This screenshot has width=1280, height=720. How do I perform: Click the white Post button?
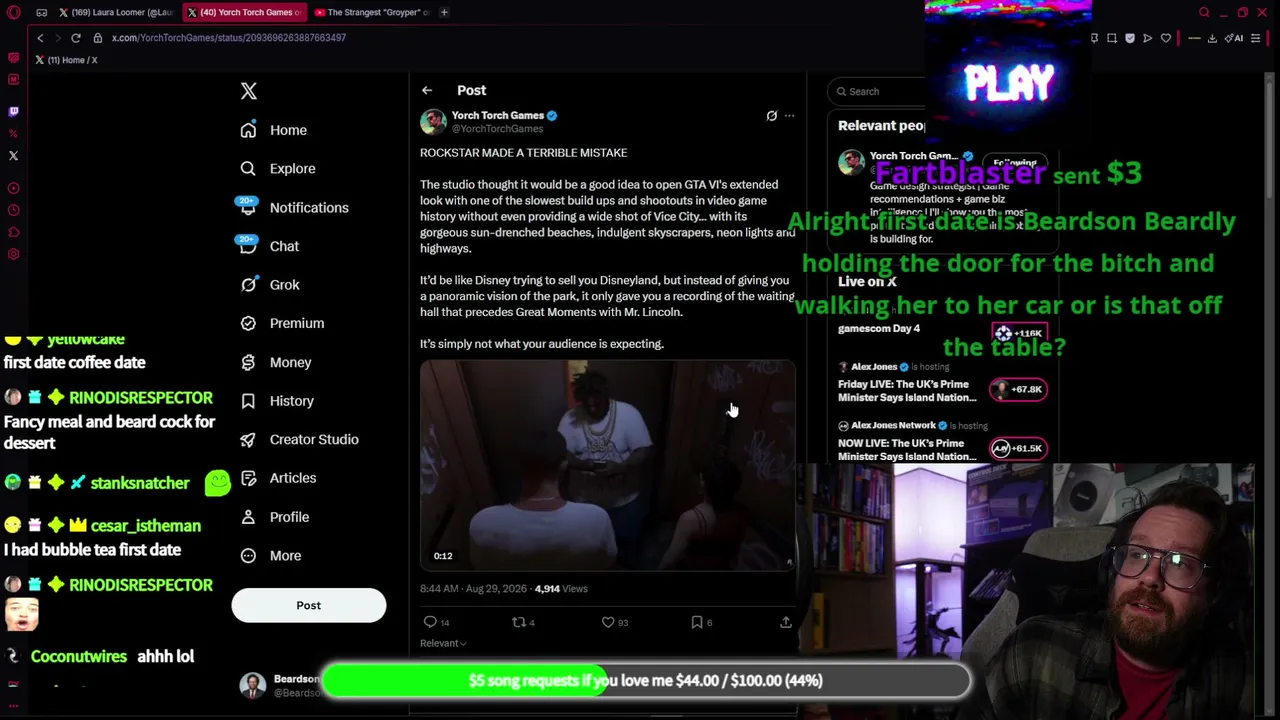pyautogui.click(x=308, y=605)
